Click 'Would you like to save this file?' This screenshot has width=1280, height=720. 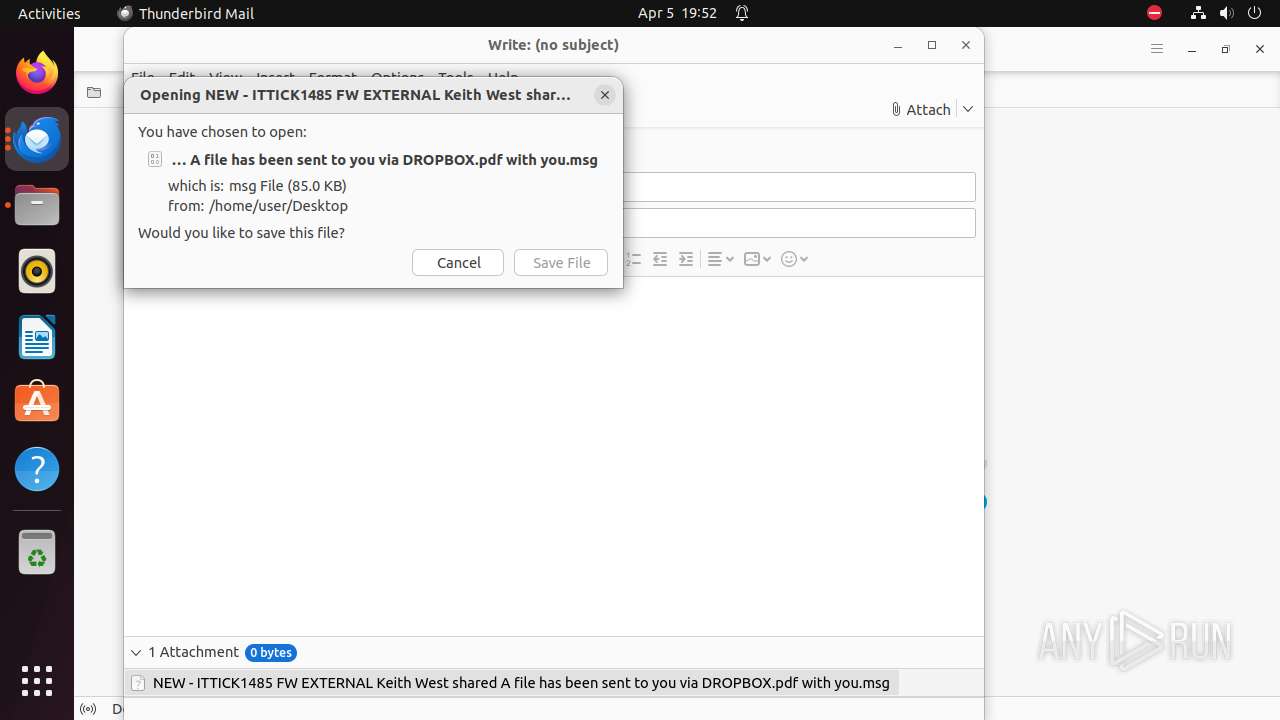241,232
